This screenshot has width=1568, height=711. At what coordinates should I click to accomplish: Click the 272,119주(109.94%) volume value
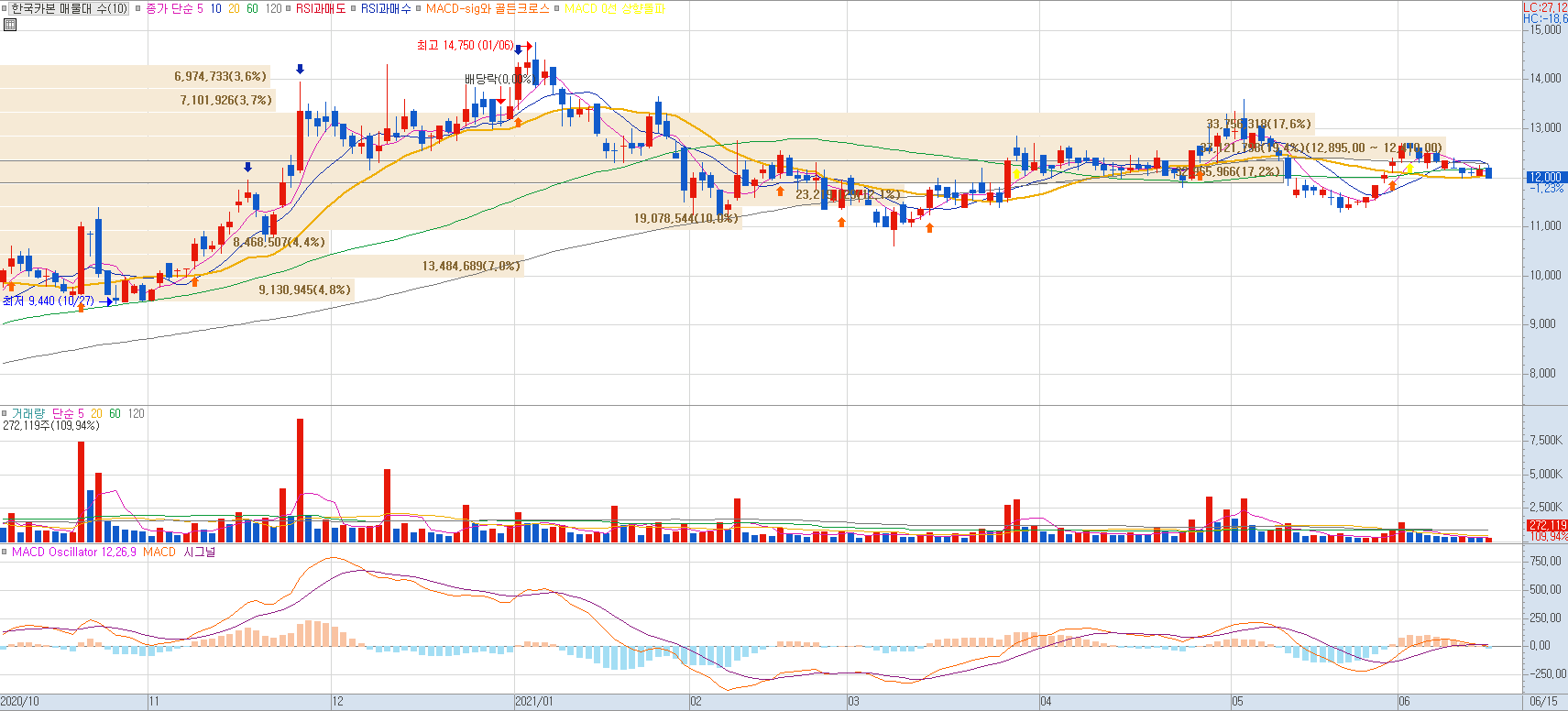point(51,425)
